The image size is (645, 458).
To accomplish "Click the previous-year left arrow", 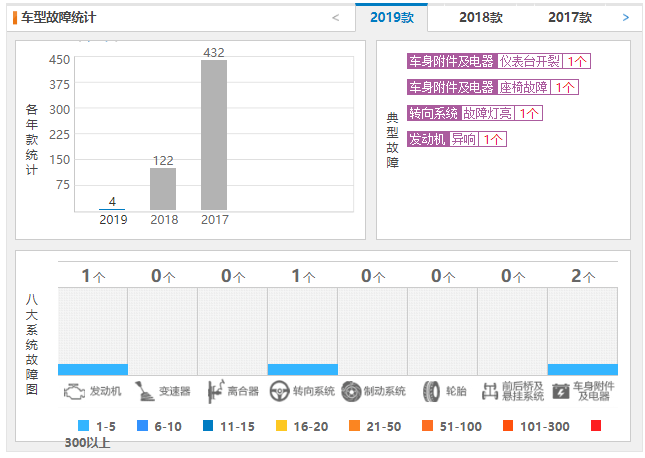I will point(336,18).
